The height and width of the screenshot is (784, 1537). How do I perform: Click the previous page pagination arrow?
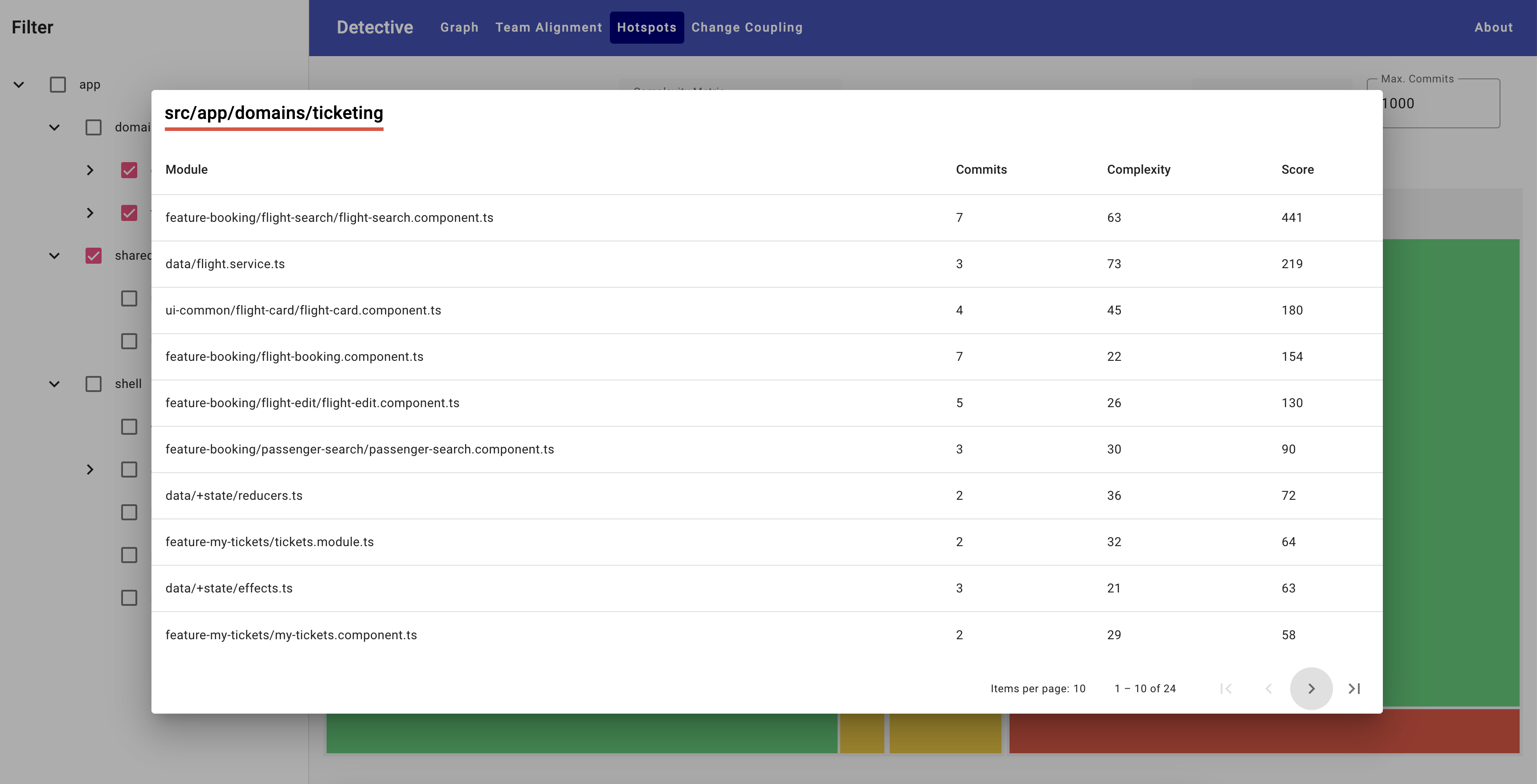[1268, 689]
